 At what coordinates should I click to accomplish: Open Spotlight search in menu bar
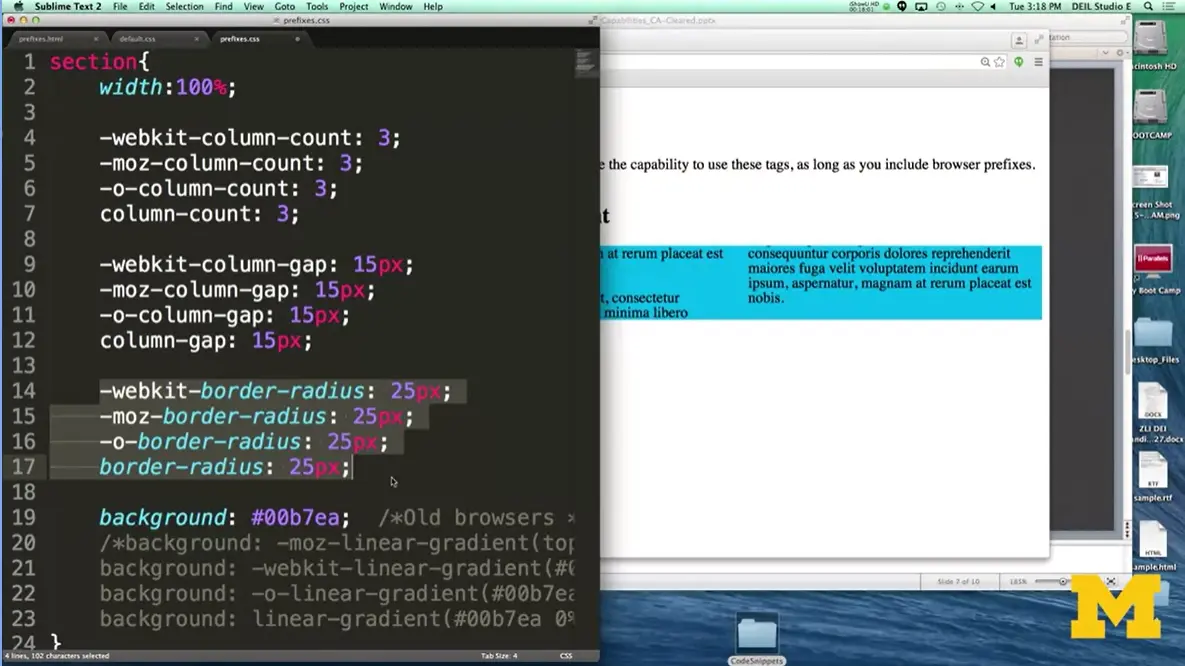click(x=1149, y=7)
